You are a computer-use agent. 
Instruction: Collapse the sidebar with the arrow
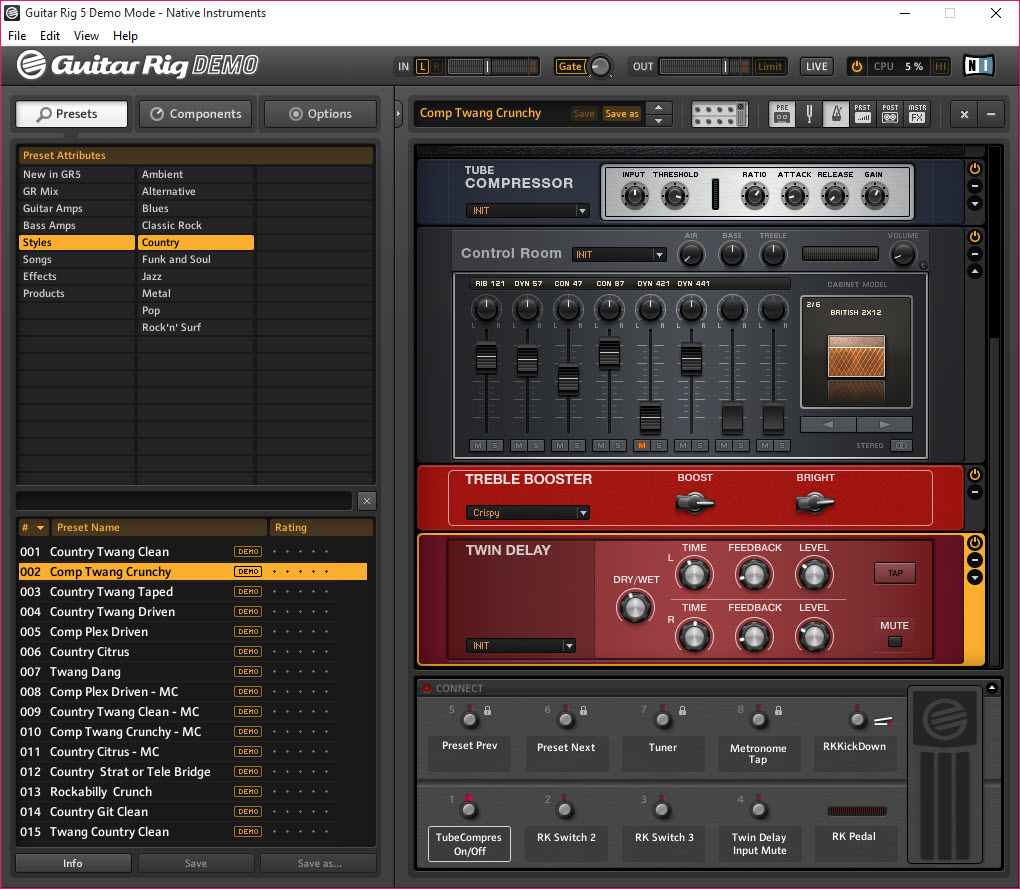click(x=399, y=114)
